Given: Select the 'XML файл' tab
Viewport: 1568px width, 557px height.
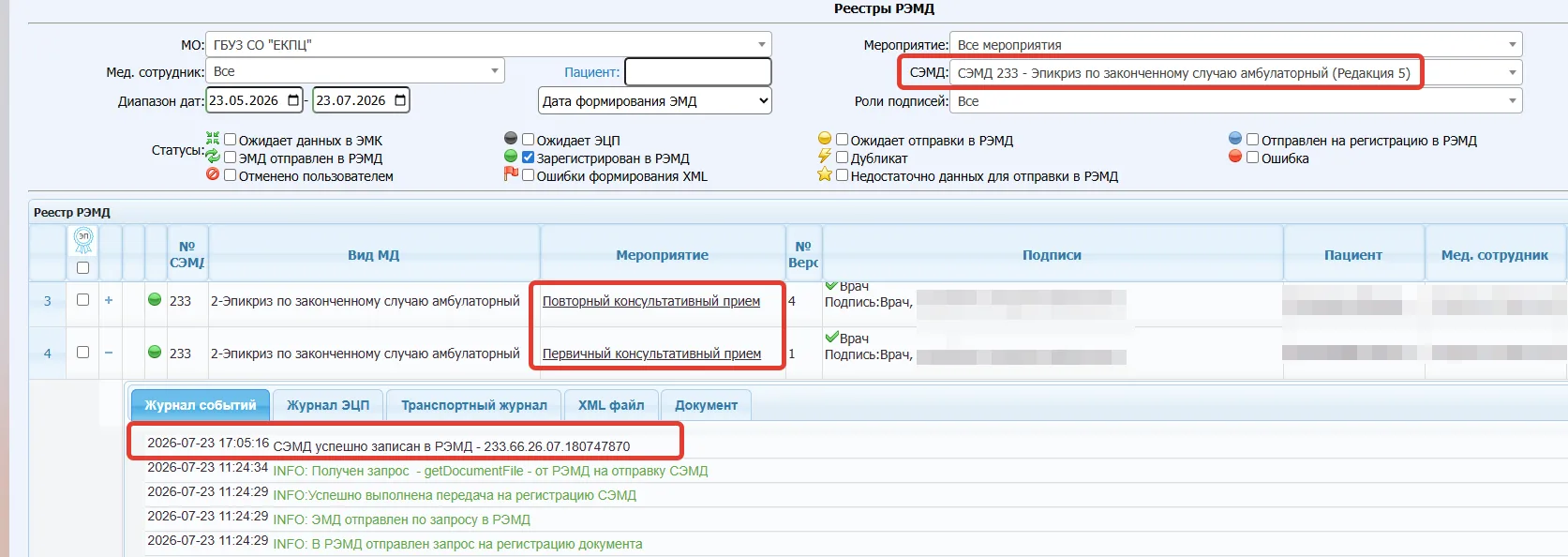Looking at the screenshot, I should [x=611, y=405].
